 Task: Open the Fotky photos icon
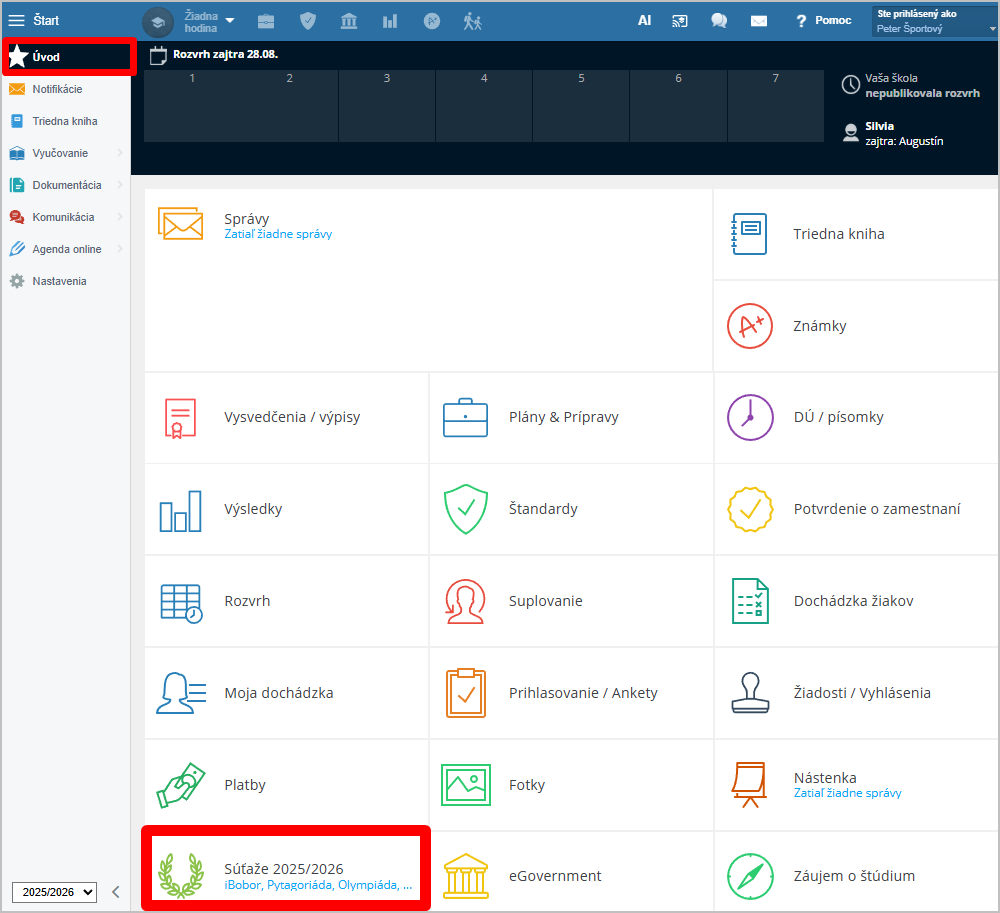click(464, 785)
